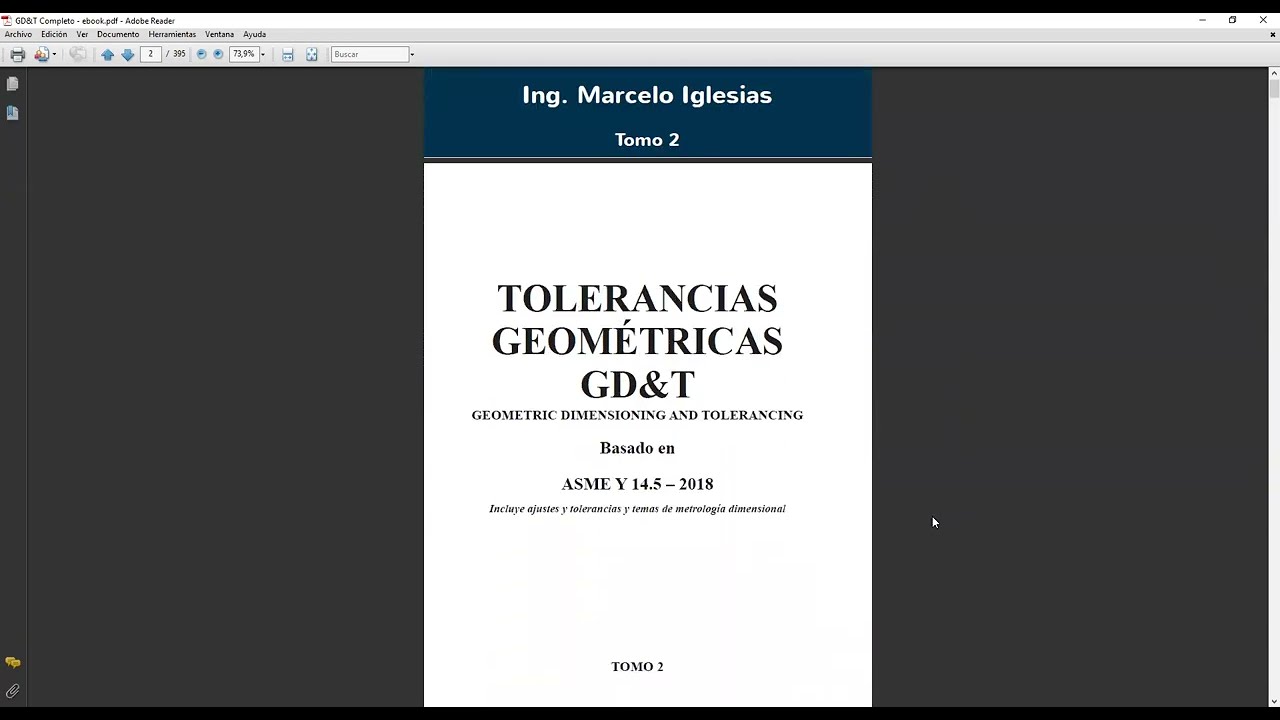
Task: Open the Ventana menu
Action: (219, 34)
